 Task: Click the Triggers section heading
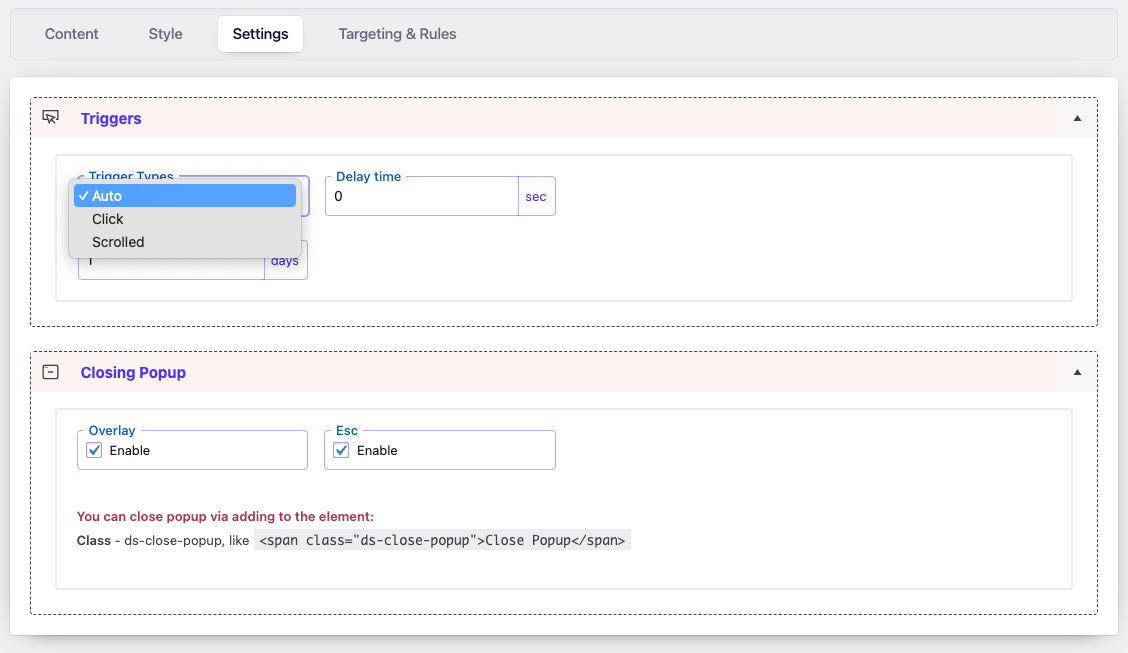point(111,119)
